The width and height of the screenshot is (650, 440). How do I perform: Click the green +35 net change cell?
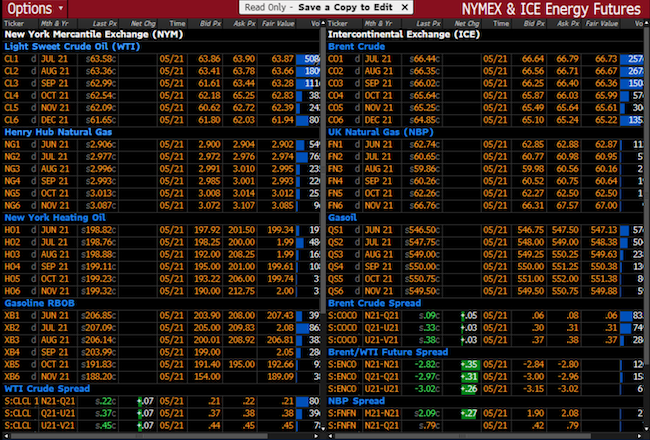469,366
